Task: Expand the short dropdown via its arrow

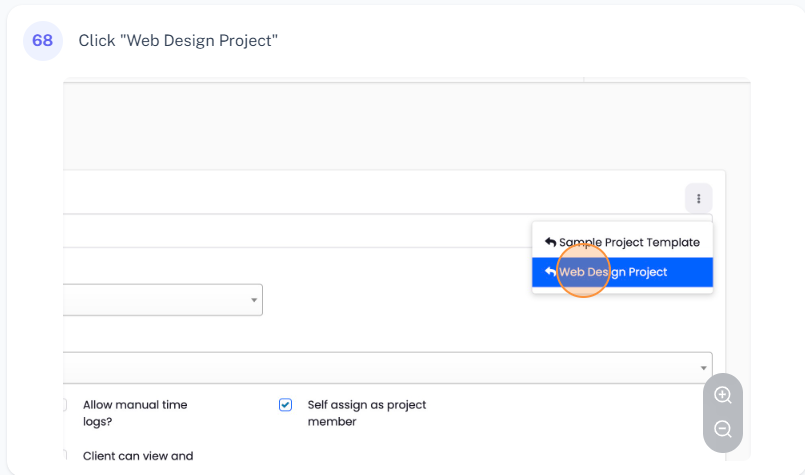Action: pos(254,300)
